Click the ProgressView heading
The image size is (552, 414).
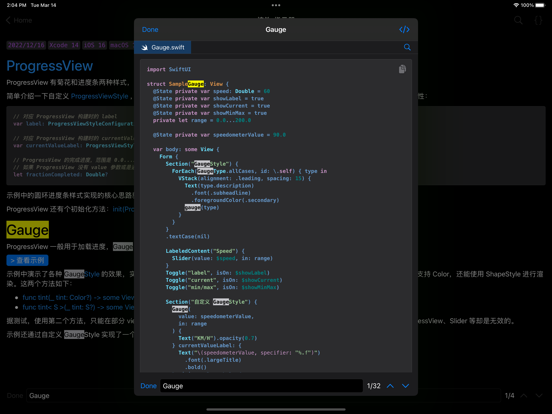pyautogui.click(x=50, y=66)
